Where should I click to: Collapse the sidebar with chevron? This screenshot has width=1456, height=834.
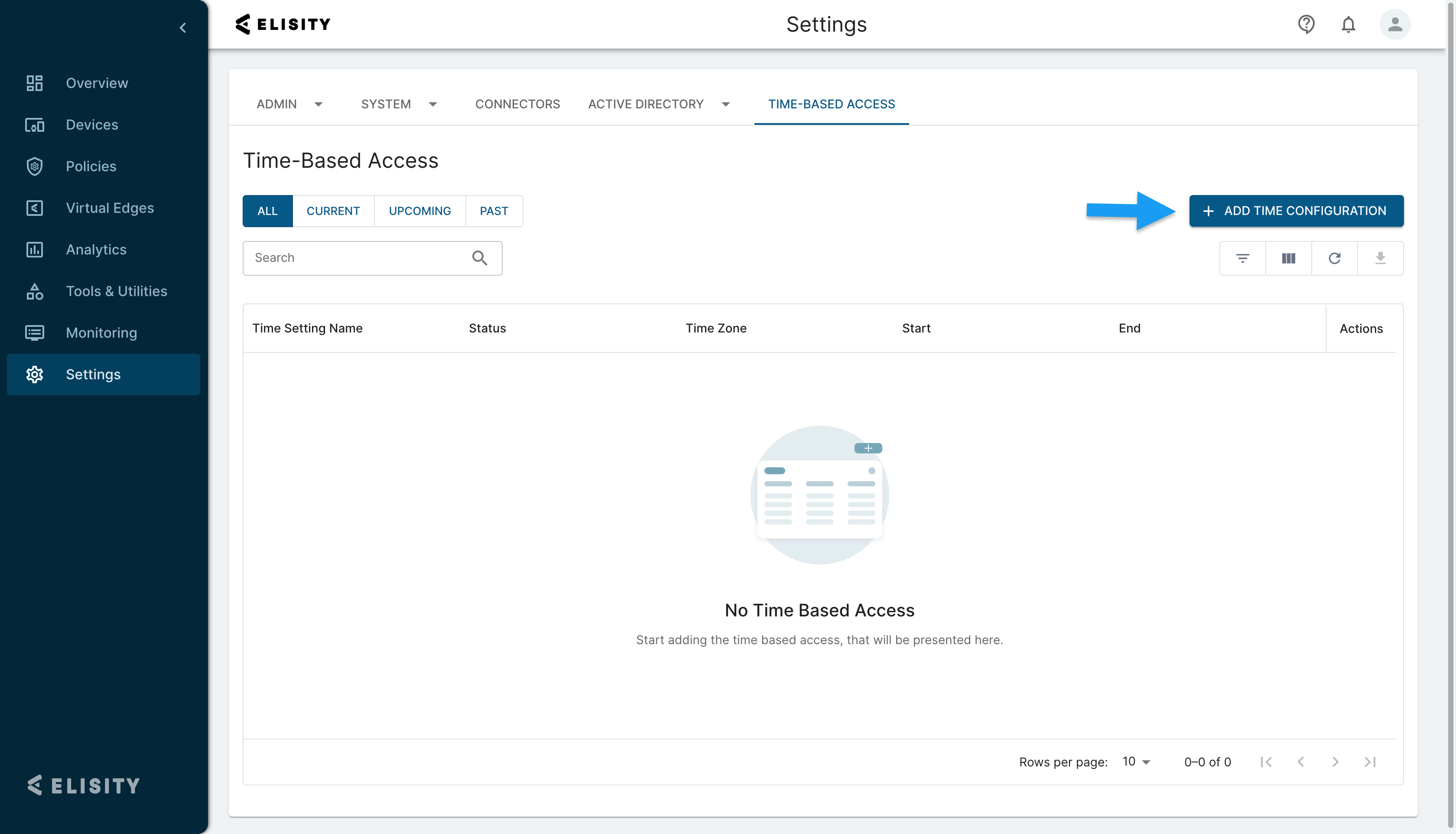182,27
